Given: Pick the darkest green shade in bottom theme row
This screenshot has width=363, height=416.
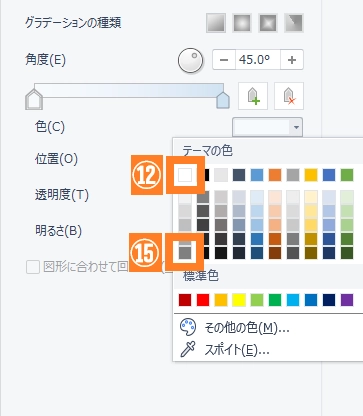Looking at the screenshot, I should pyautogui.click(x=347, y=253).
